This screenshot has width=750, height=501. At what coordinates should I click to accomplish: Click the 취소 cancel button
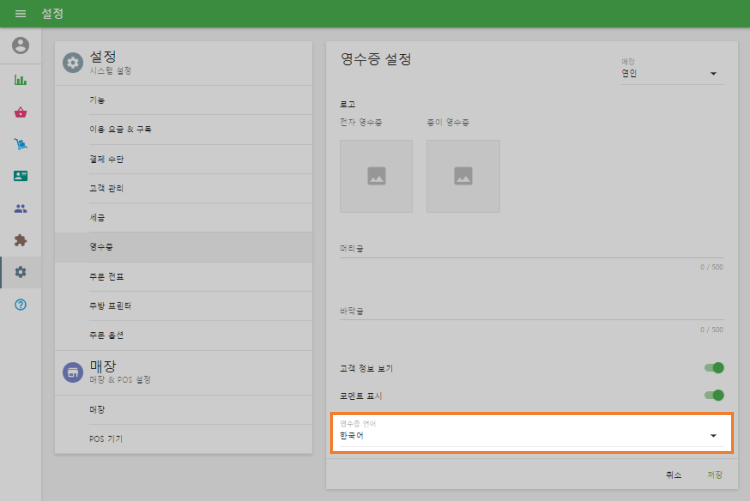click(673, 474)
